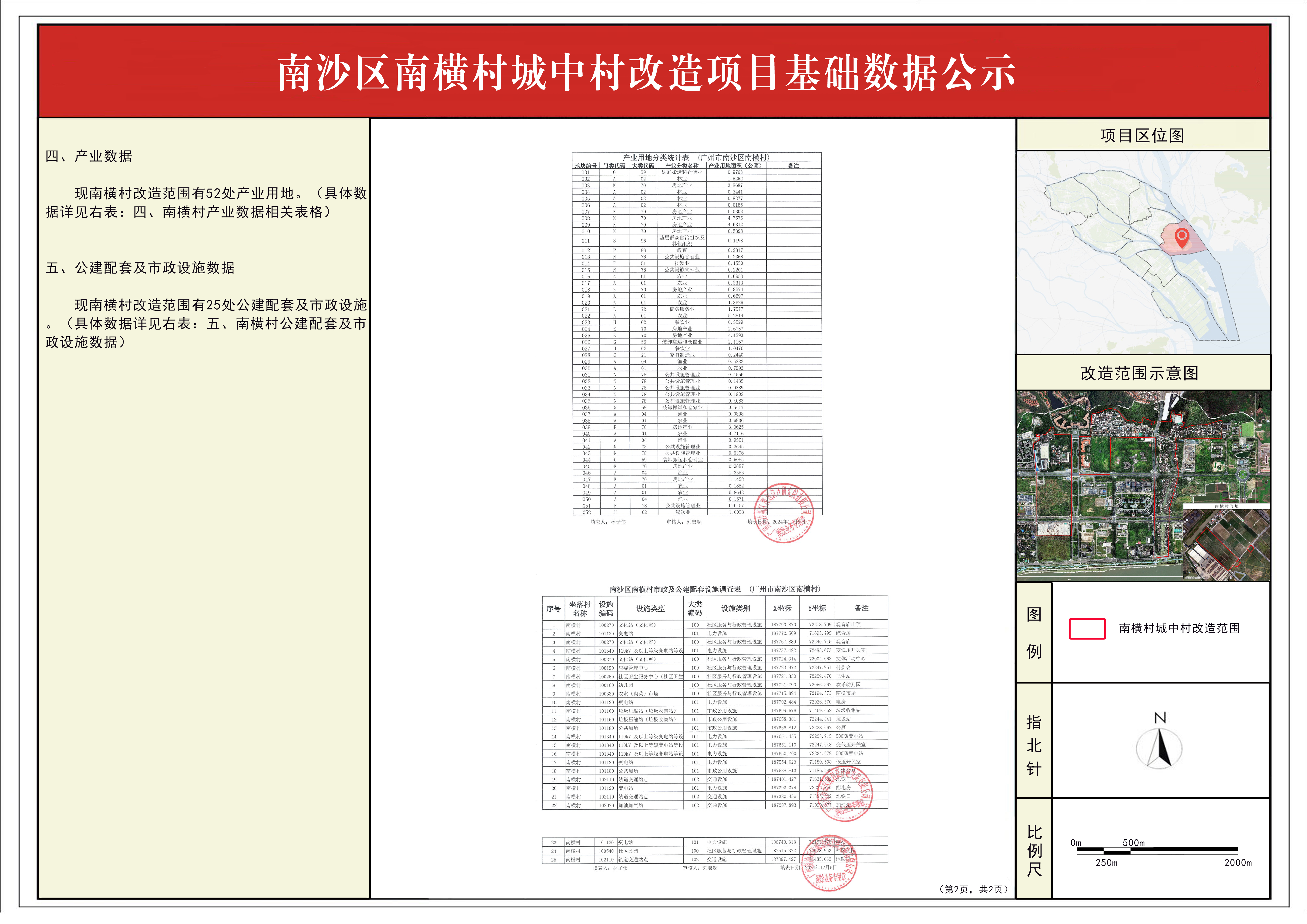Click the title 南沙区南横村市政及公建配套设施调查表

tap(675, 589)
